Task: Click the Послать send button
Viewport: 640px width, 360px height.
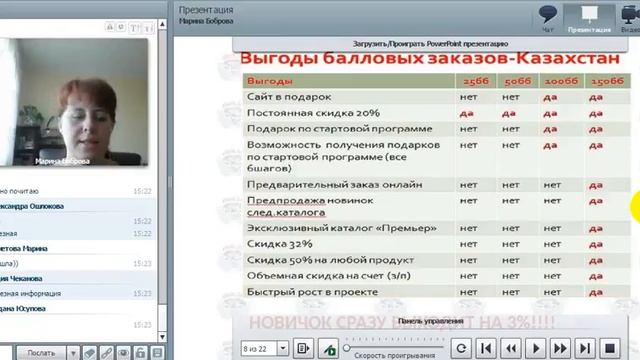Action: 41,353
